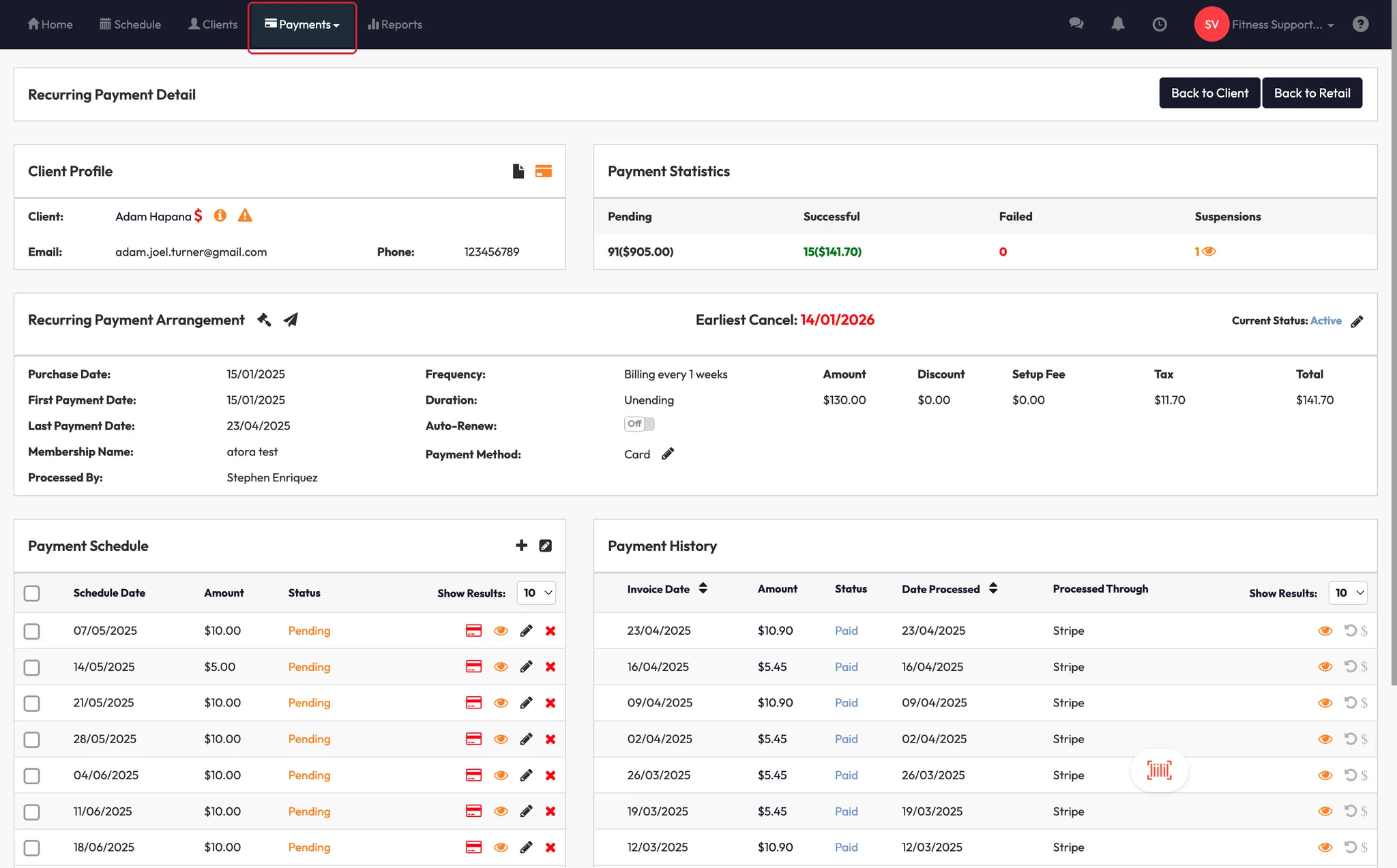Screen dimensions: 1397x868
Task: Click the gavel icon beside Recurring Payment Arrangement
Action: [264, 320]
